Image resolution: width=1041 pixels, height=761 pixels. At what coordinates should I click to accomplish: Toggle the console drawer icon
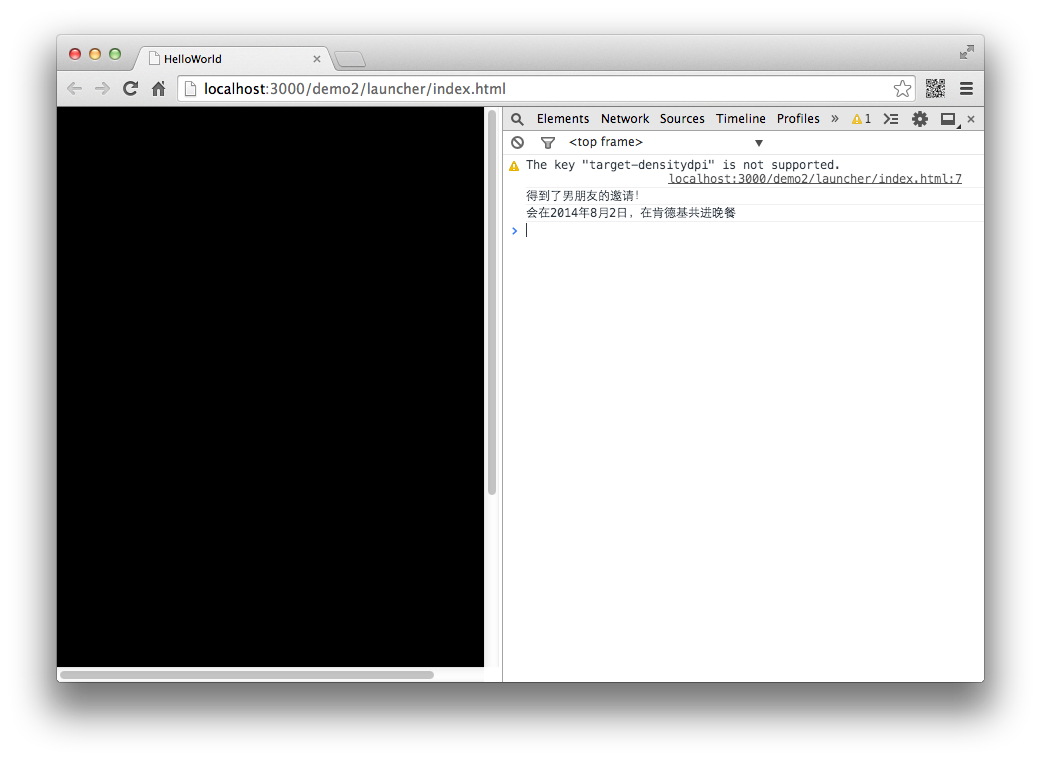click(x=890, y=119)
